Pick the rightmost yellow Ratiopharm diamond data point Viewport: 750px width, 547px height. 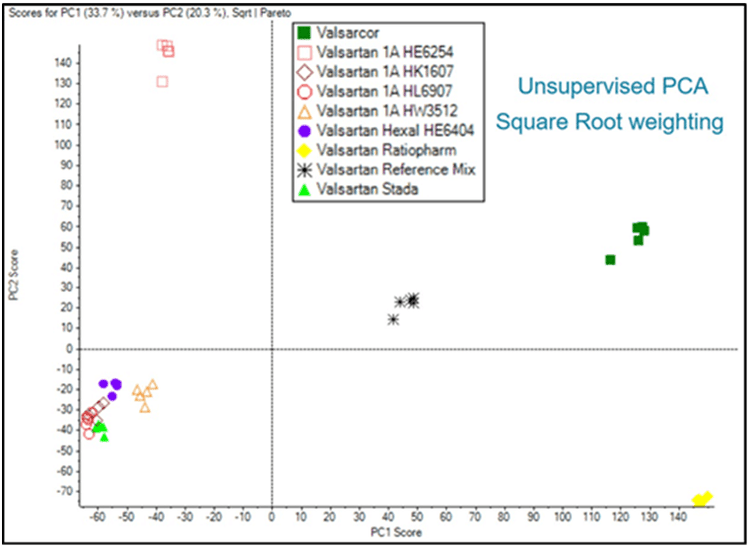pos(707,496)
